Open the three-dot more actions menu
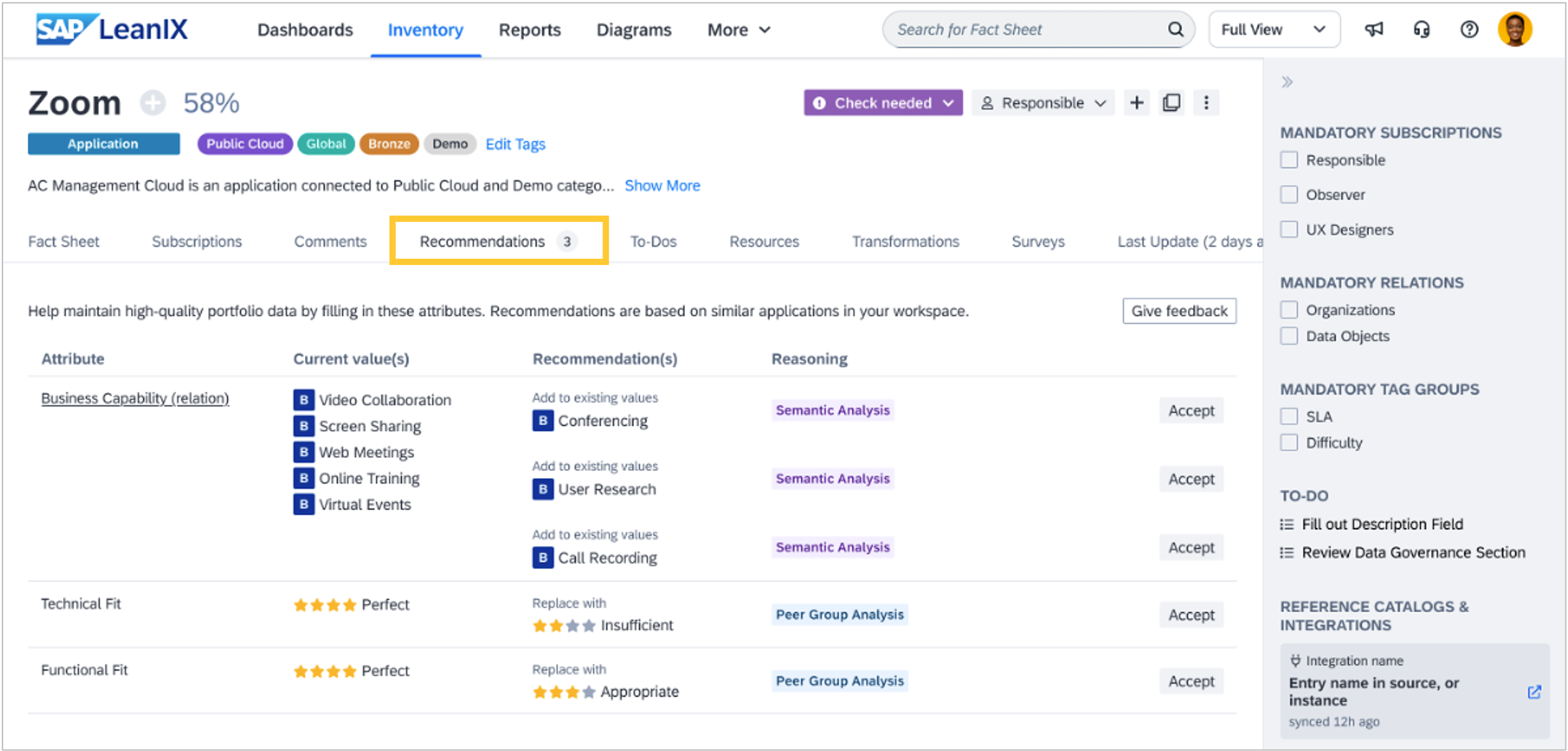The width and height of the screenshot is (1568, 751). 1206,103
